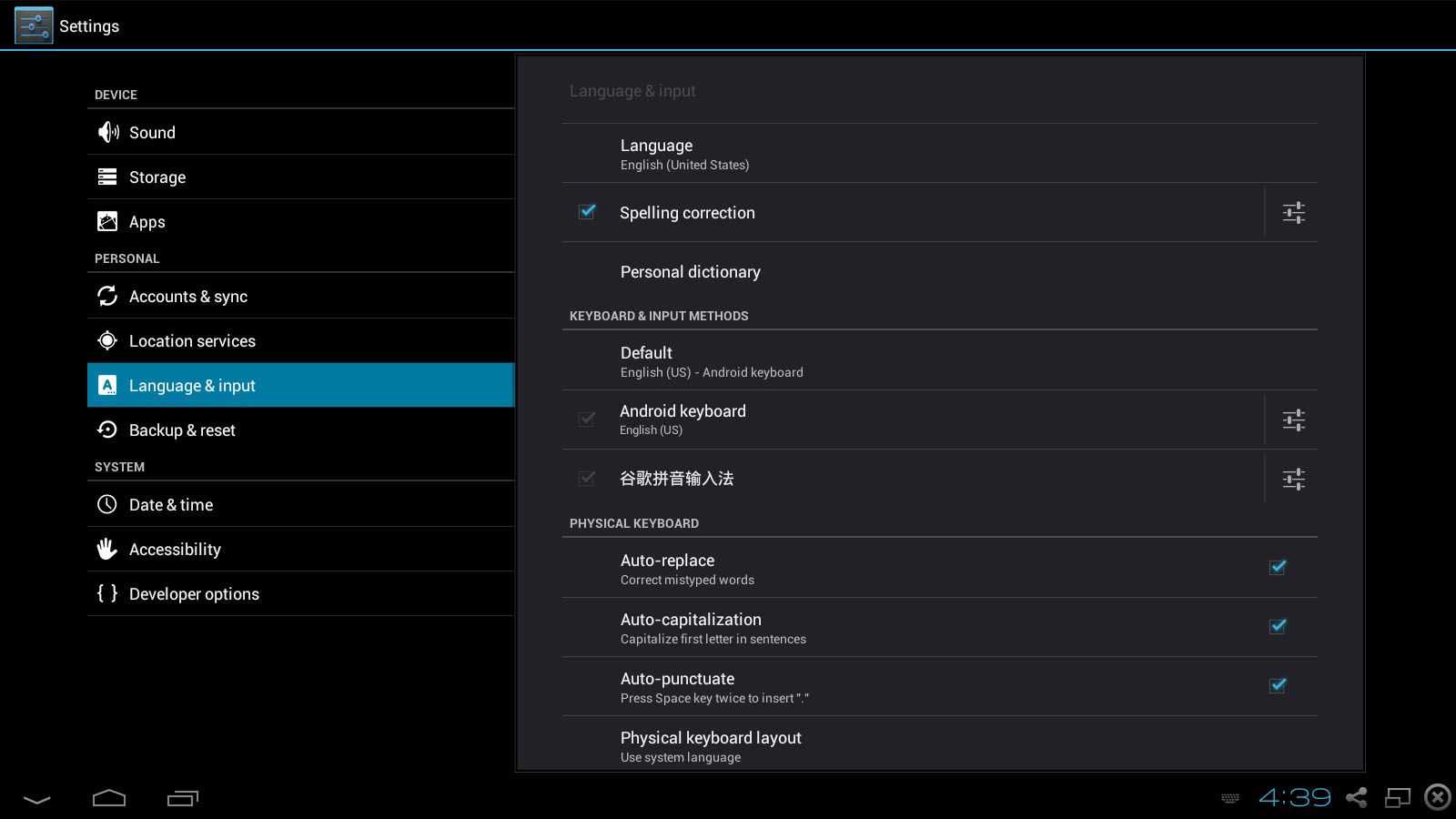The width and height of the screenshot is (1456, 819).
Task: Click the Spelling correction label
Action: click(687, 213)
